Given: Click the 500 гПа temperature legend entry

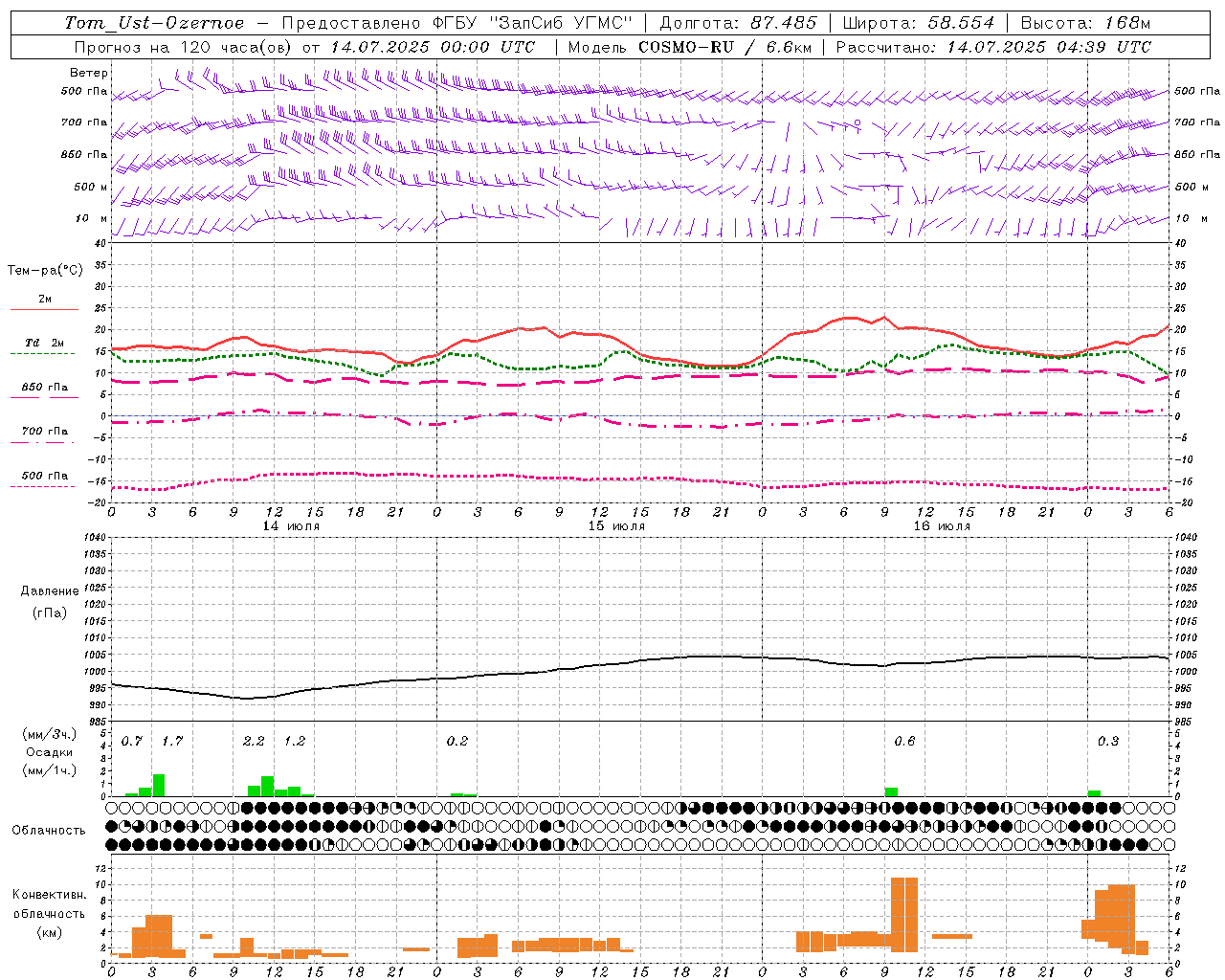Looking at the screenshot, I should point(45,476).
